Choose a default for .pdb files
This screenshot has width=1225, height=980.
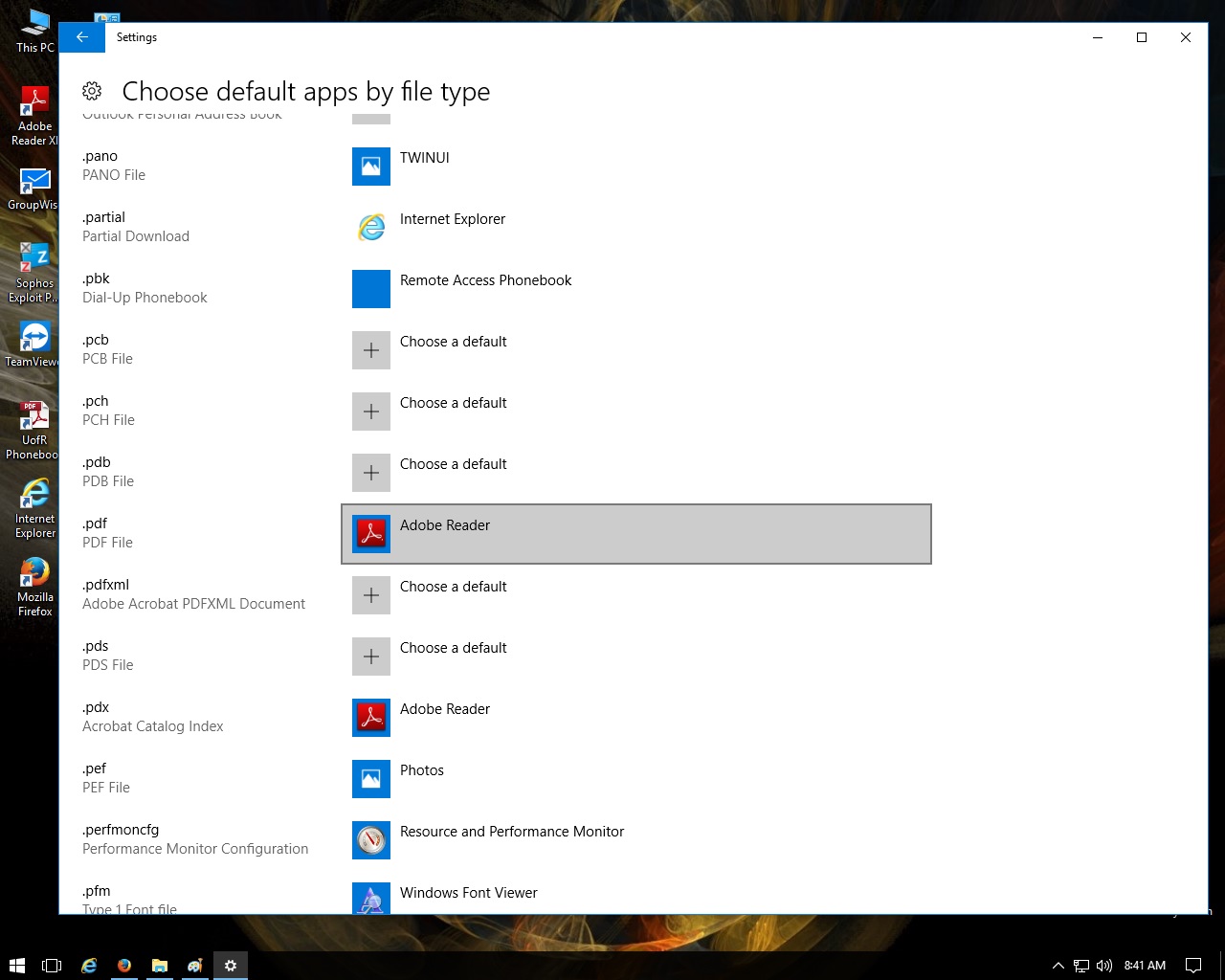[x=636, y=473]
